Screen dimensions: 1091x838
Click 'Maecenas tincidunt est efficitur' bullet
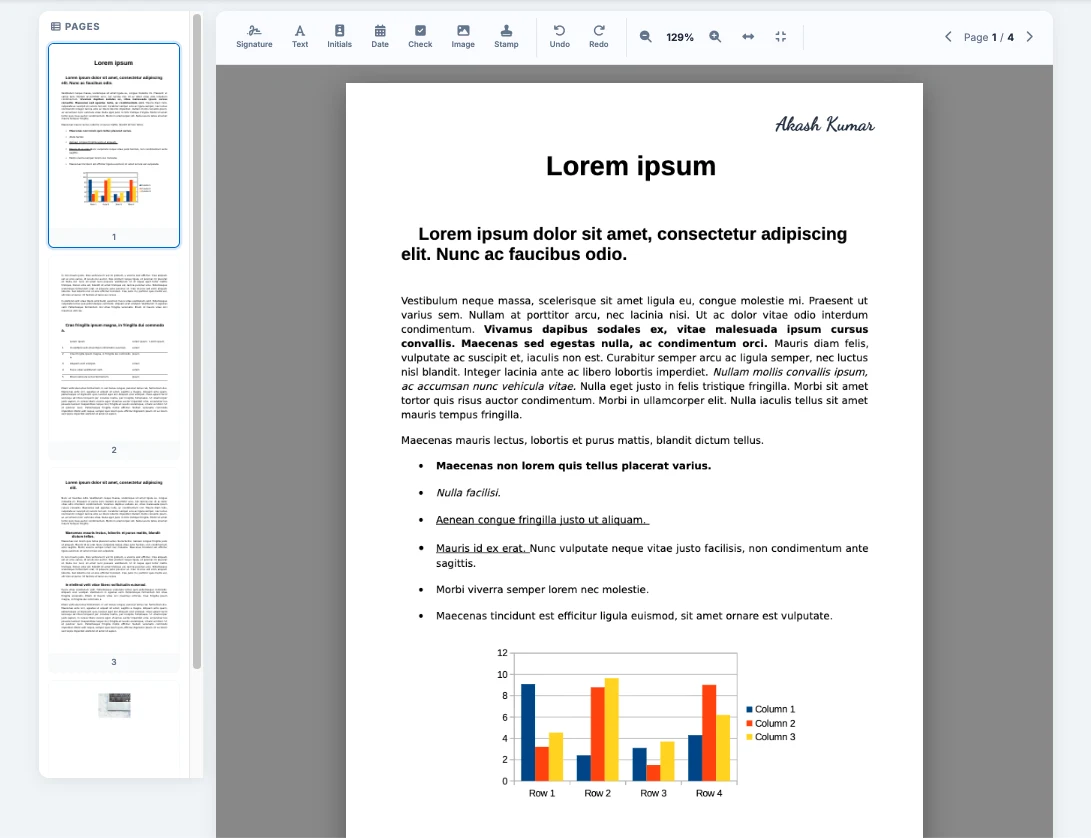[634, 616]
